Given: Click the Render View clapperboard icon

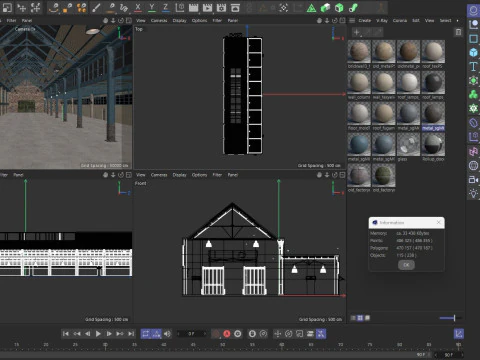Looking at the screenshot, I should [x=193, y=7].
